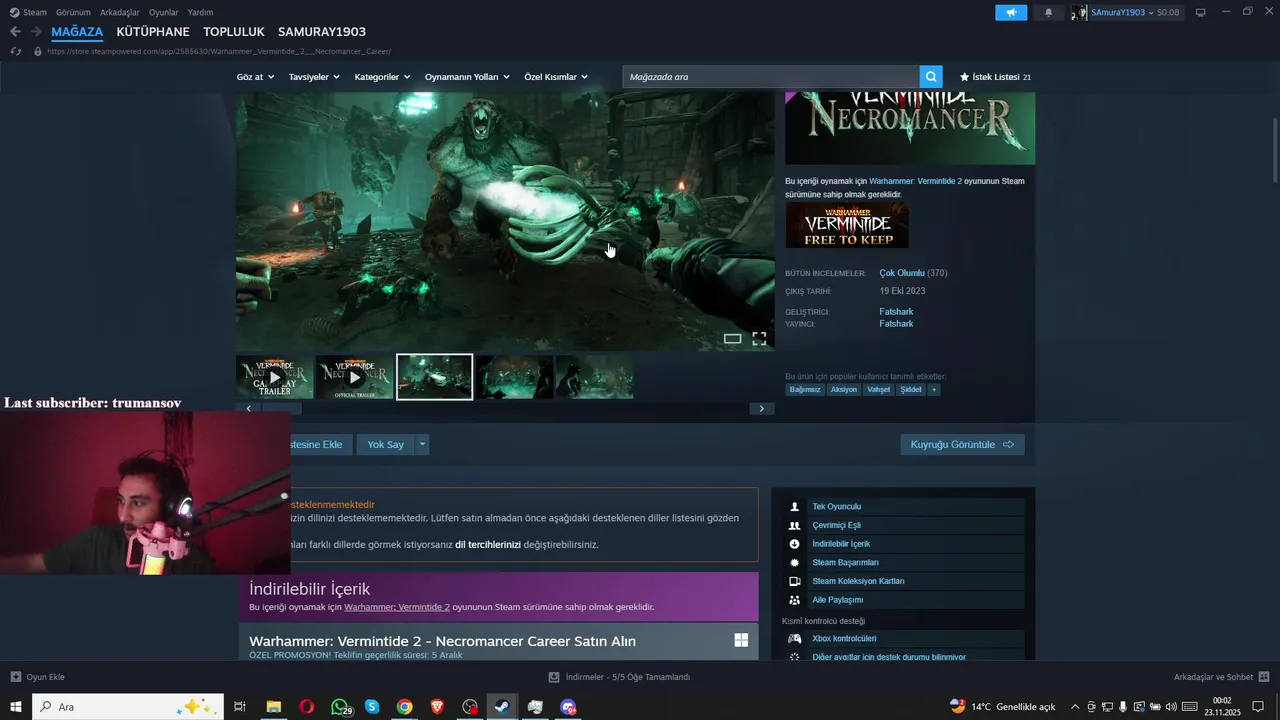This screenshot has width=1280, height=720.
Task: Click the Aksiyon tag
Action: [844, 389]
